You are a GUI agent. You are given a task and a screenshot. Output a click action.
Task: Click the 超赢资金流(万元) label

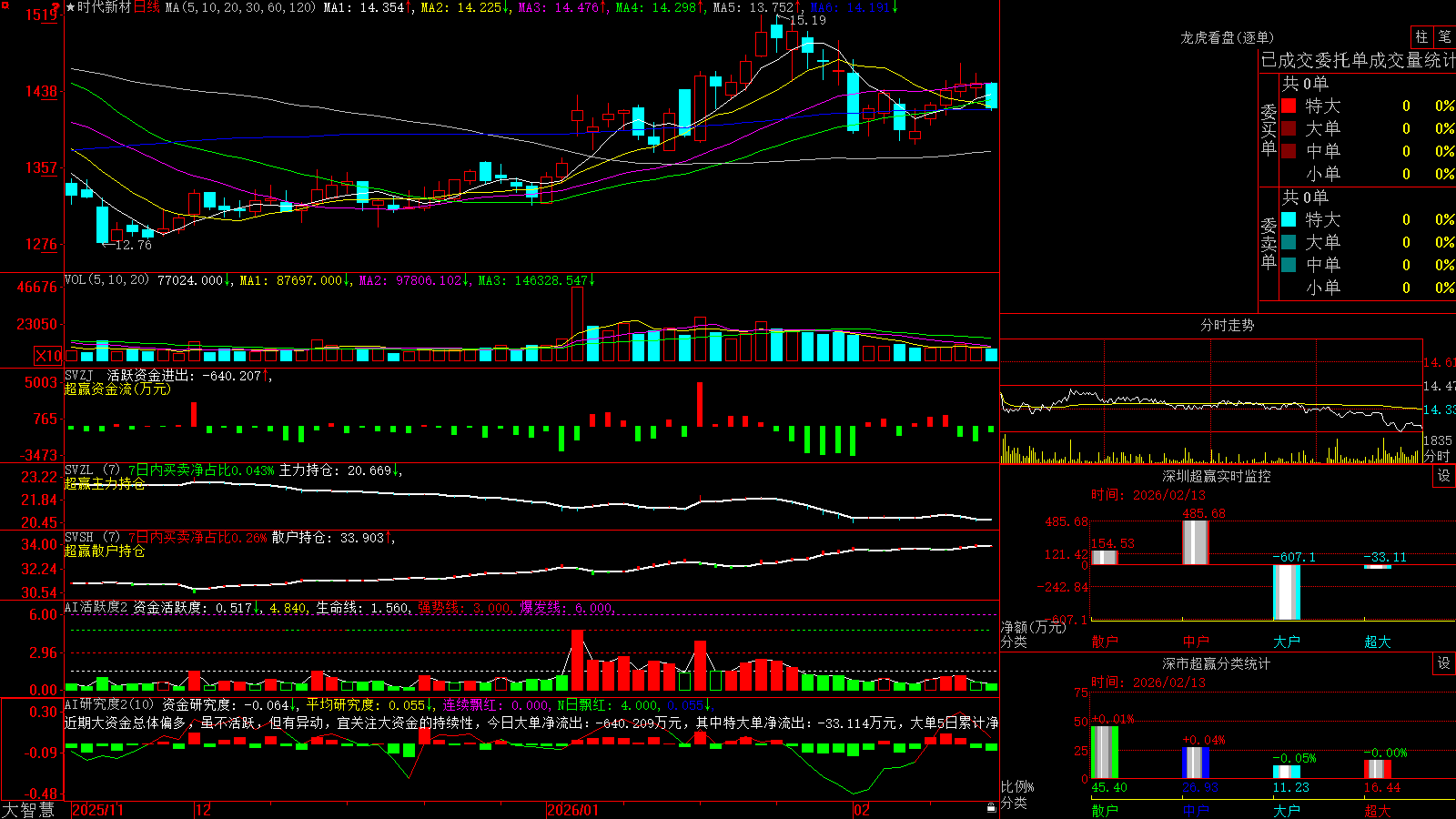pyautogui.click(x=117, y=389)
